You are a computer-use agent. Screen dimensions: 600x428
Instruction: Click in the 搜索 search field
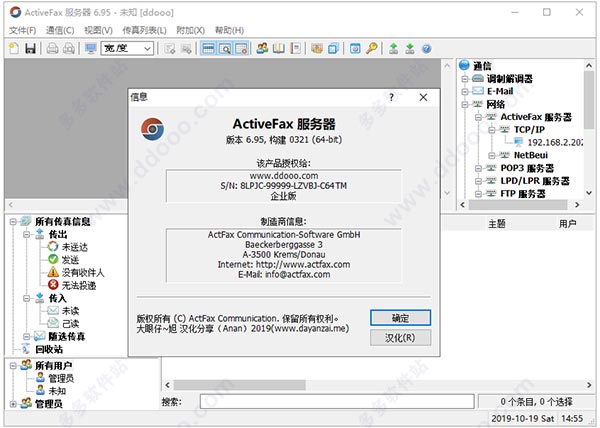point(337,402)
